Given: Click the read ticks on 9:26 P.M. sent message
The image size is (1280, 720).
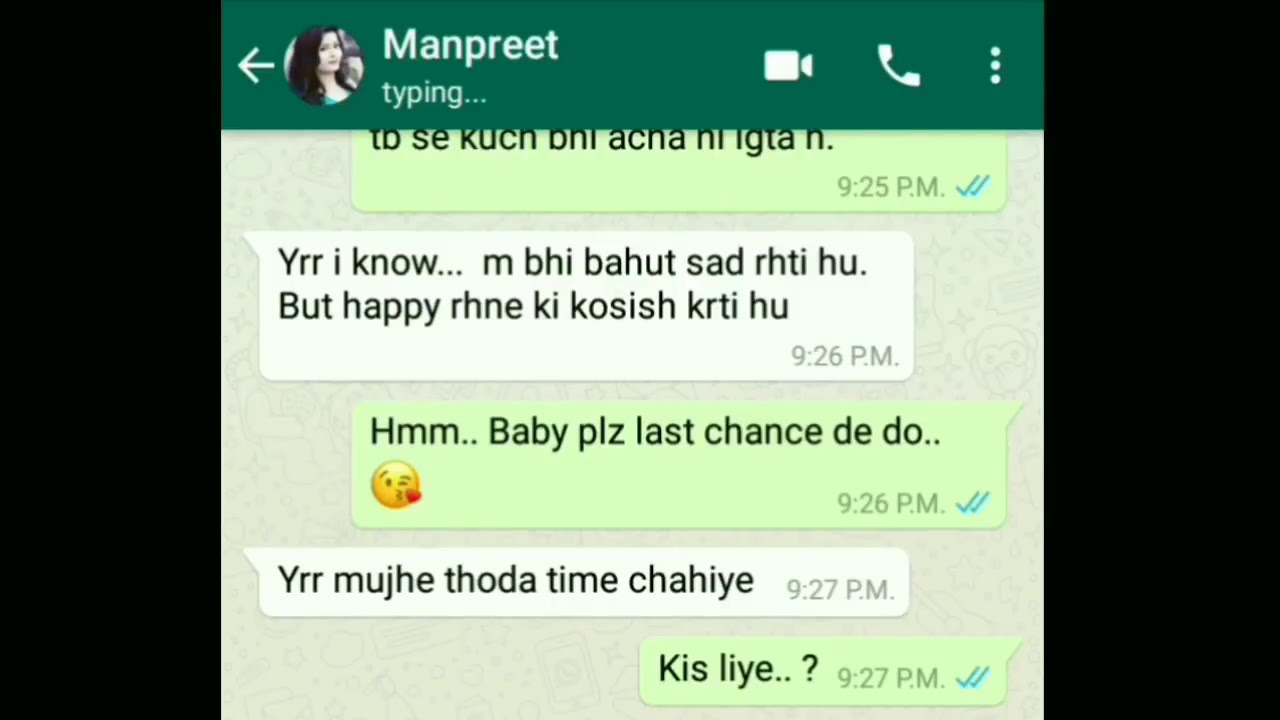Looking at the screenshot, I should [x=972, y=503].
